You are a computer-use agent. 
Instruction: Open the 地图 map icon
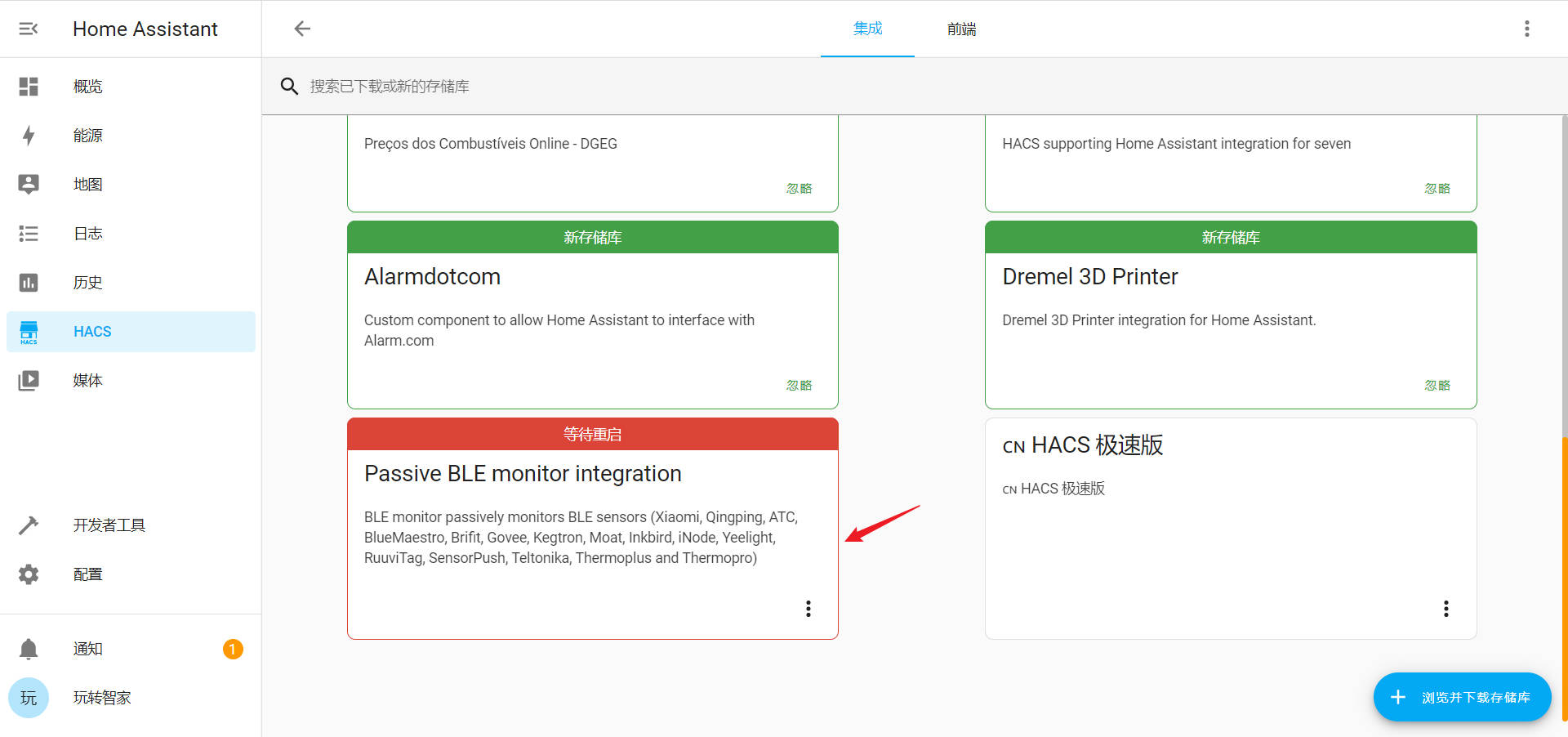tap(29, 184)
